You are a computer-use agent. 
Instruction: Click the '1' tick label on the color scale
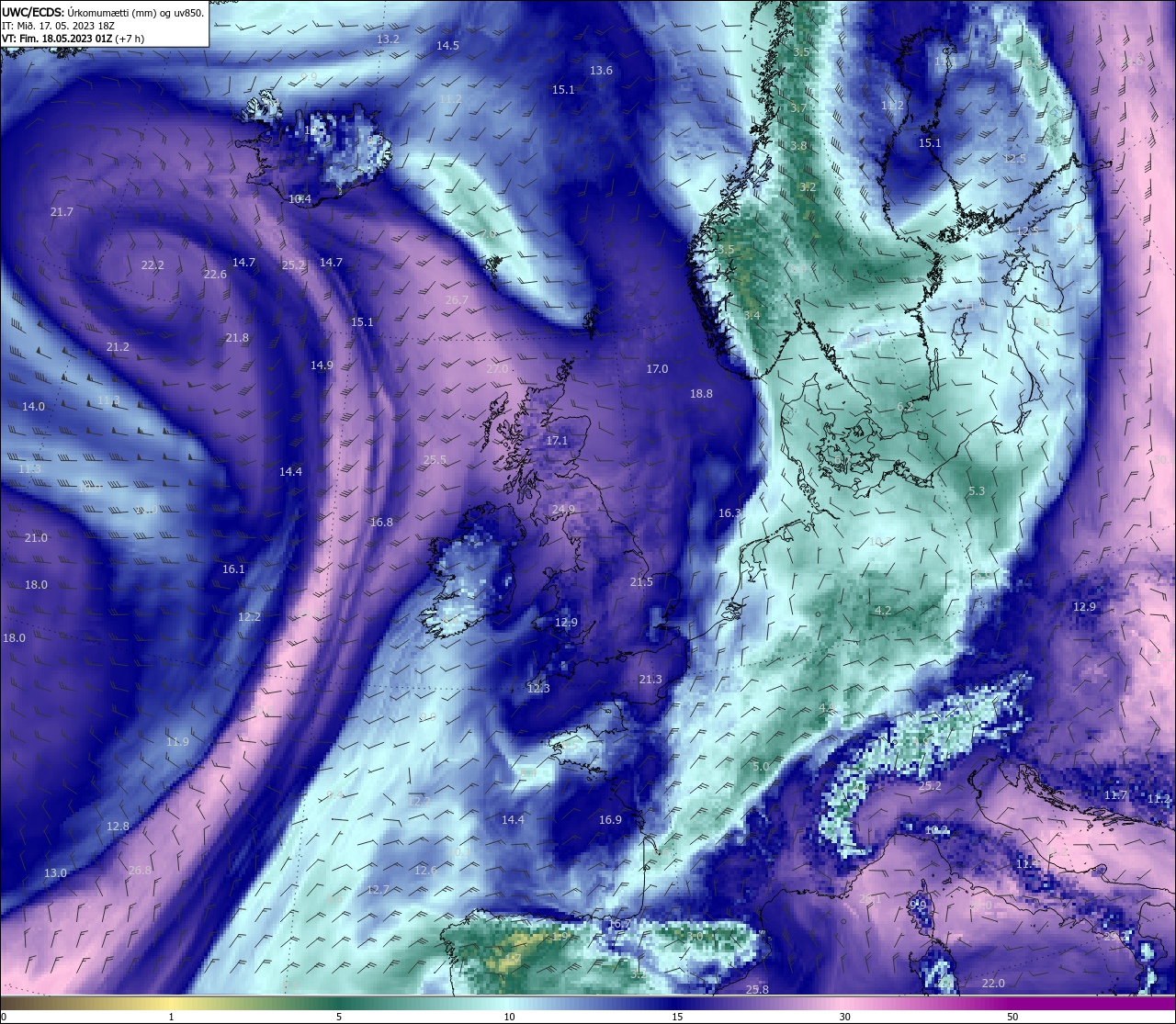click(x=171, y=1017)
